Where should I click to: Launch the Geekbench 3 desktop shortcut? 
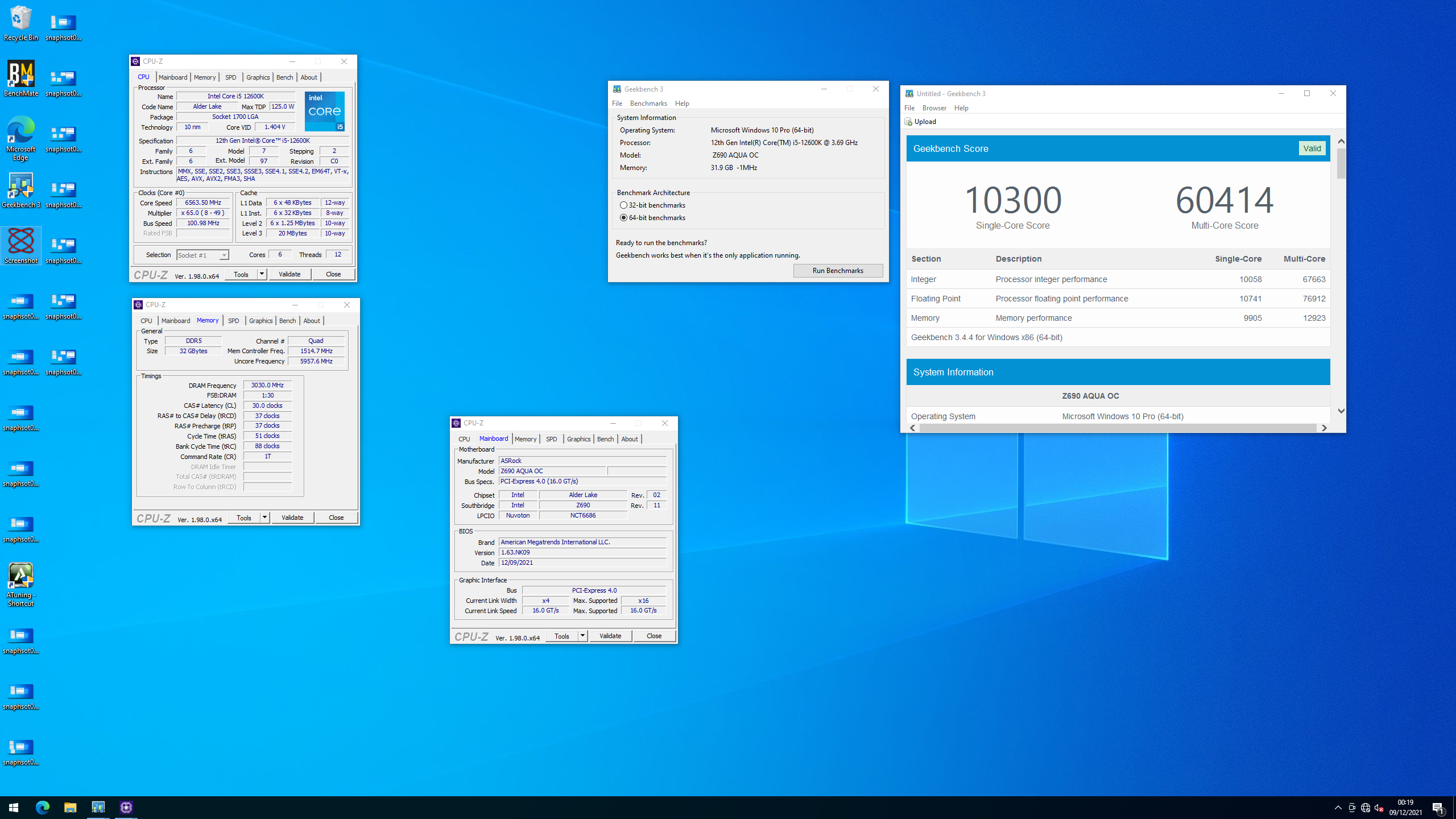point(21,191)
